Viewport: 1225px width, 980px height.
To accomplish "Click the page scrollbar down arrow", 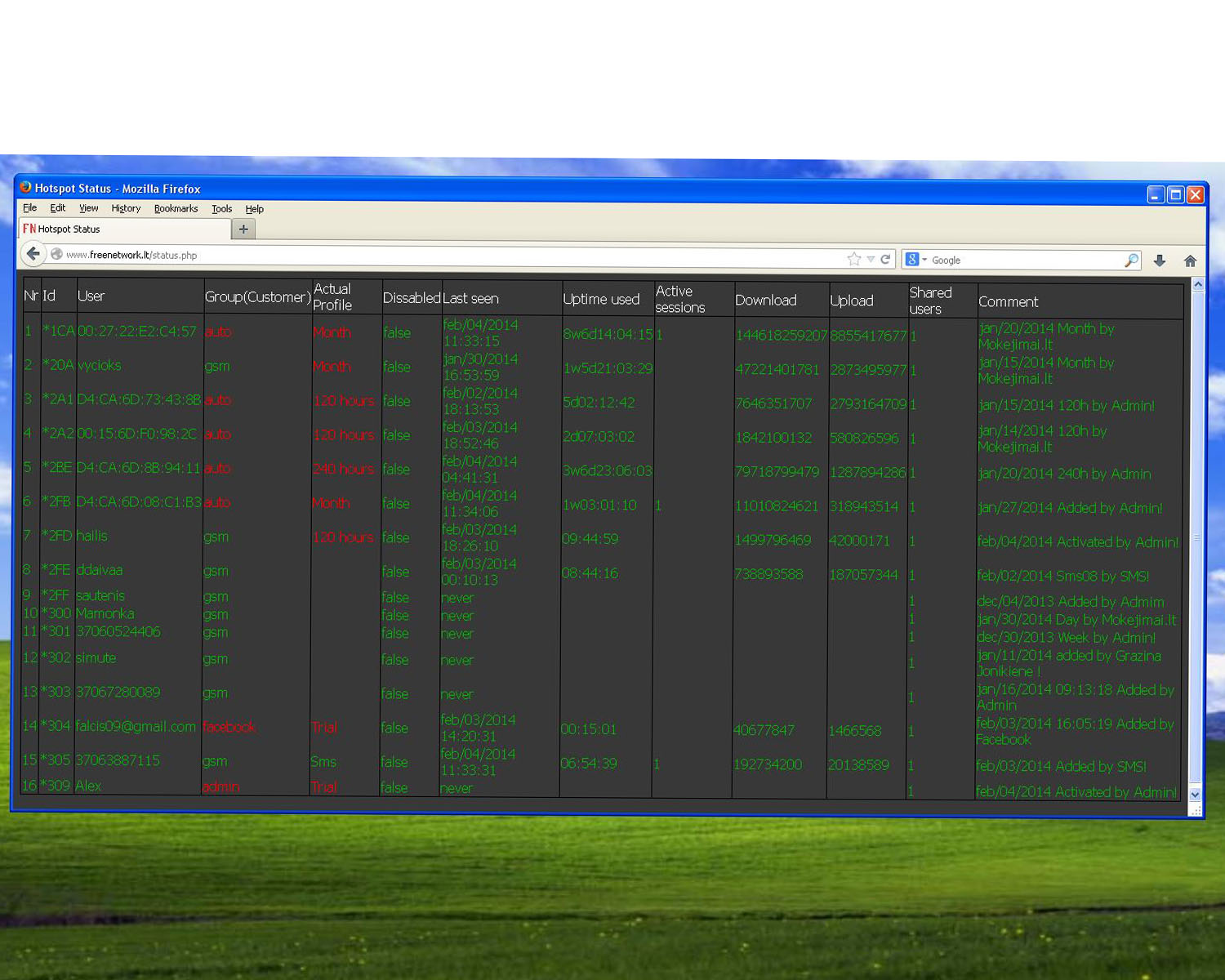I will [1195, 795].
